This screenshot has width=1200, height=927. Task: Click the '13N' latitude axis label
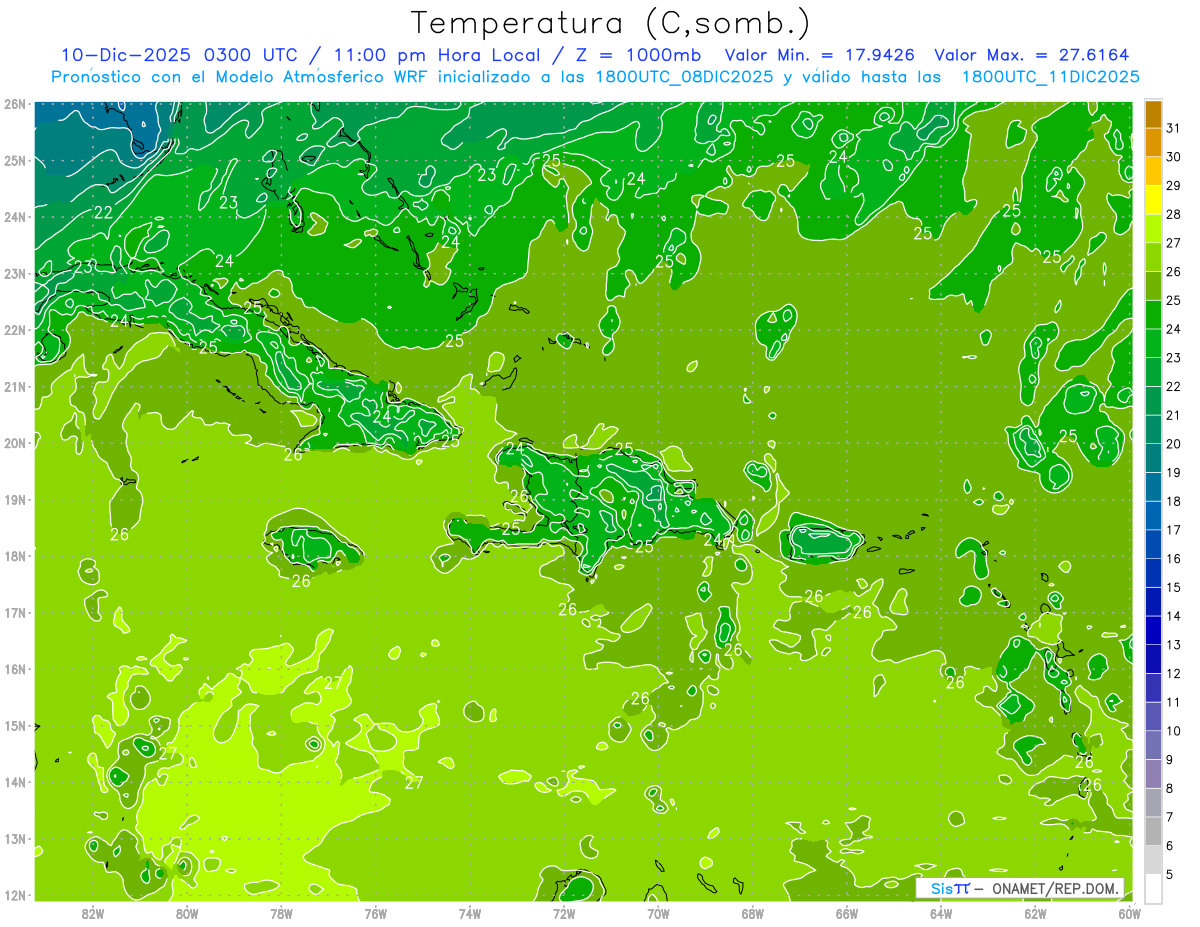coord(14,838)
